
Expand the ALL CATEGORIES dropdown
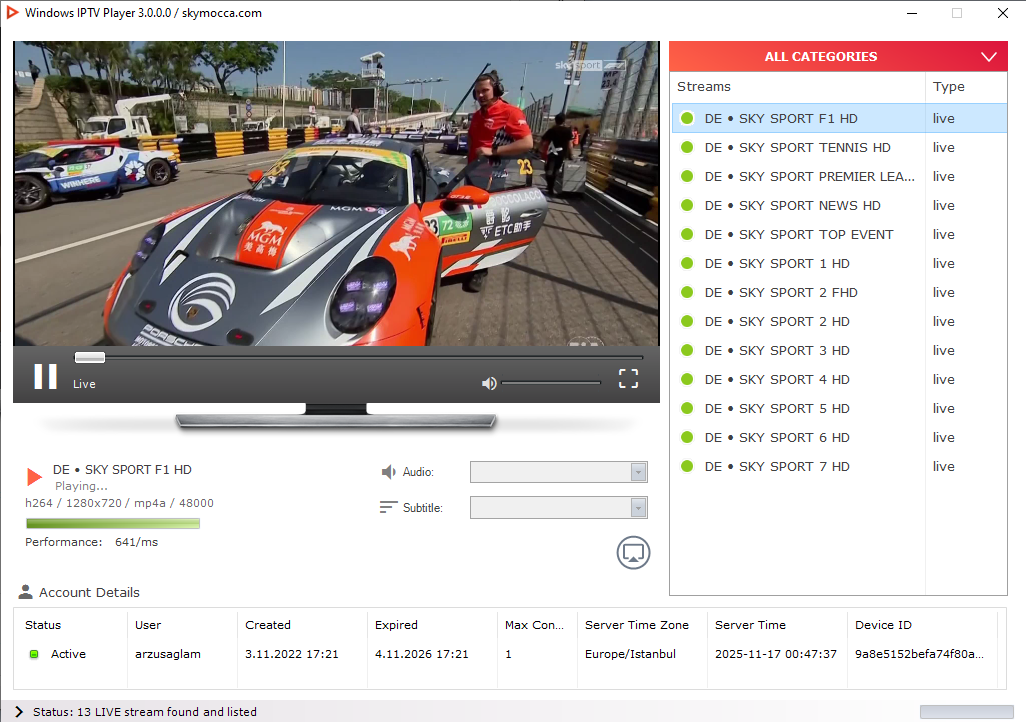(989, 57)
